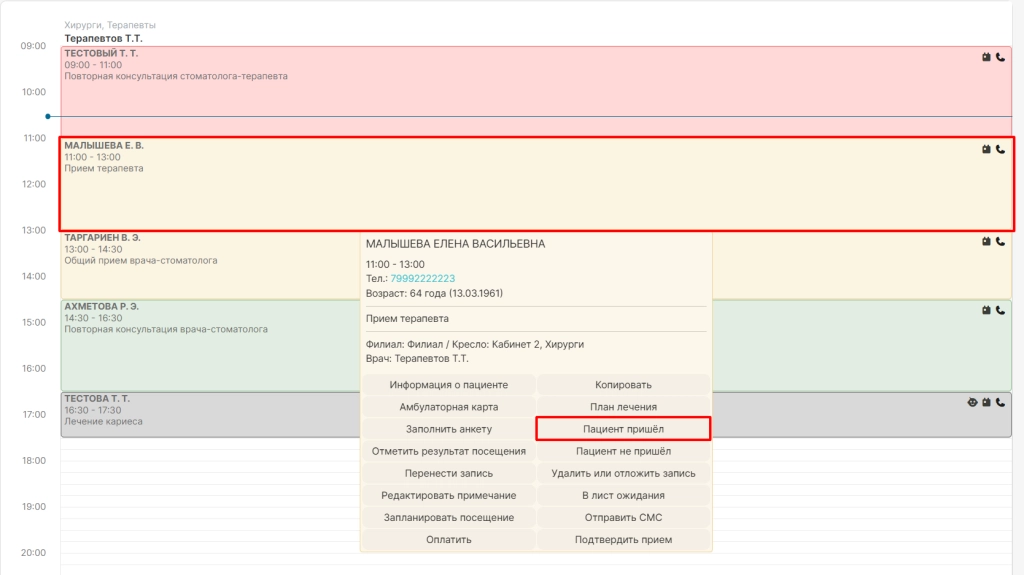Screen dimensions: 1024x575
Task: Click the child face icon on ТЕСТОВА Т. Т. appointment
Action: click(972, 402)
